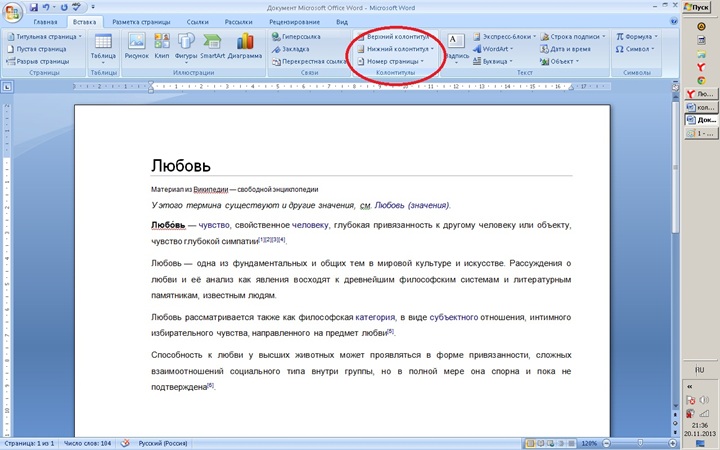Screen dimensions: 720x450
Task: Insert a Перекрестная ссылка cross-reference
Action: (309, 61)
